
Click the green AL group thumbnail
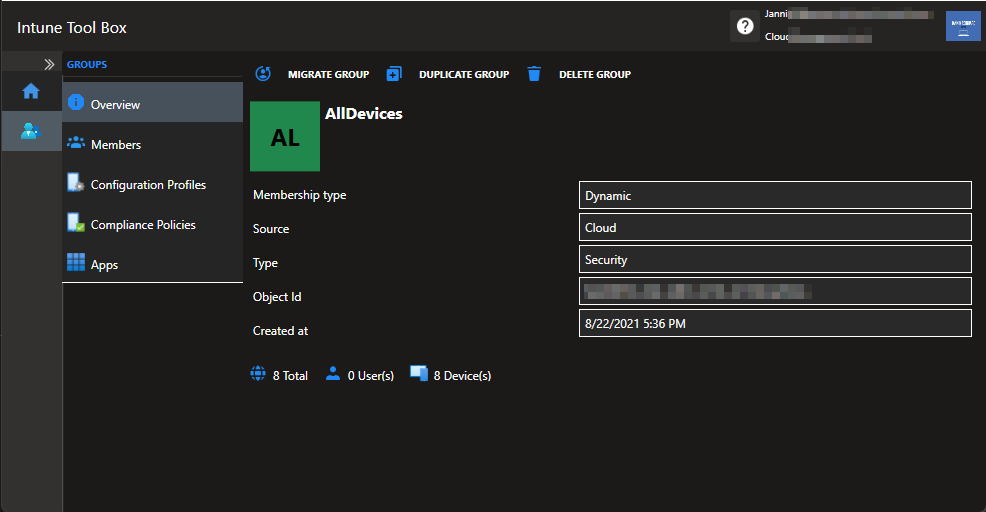[285, 136]
